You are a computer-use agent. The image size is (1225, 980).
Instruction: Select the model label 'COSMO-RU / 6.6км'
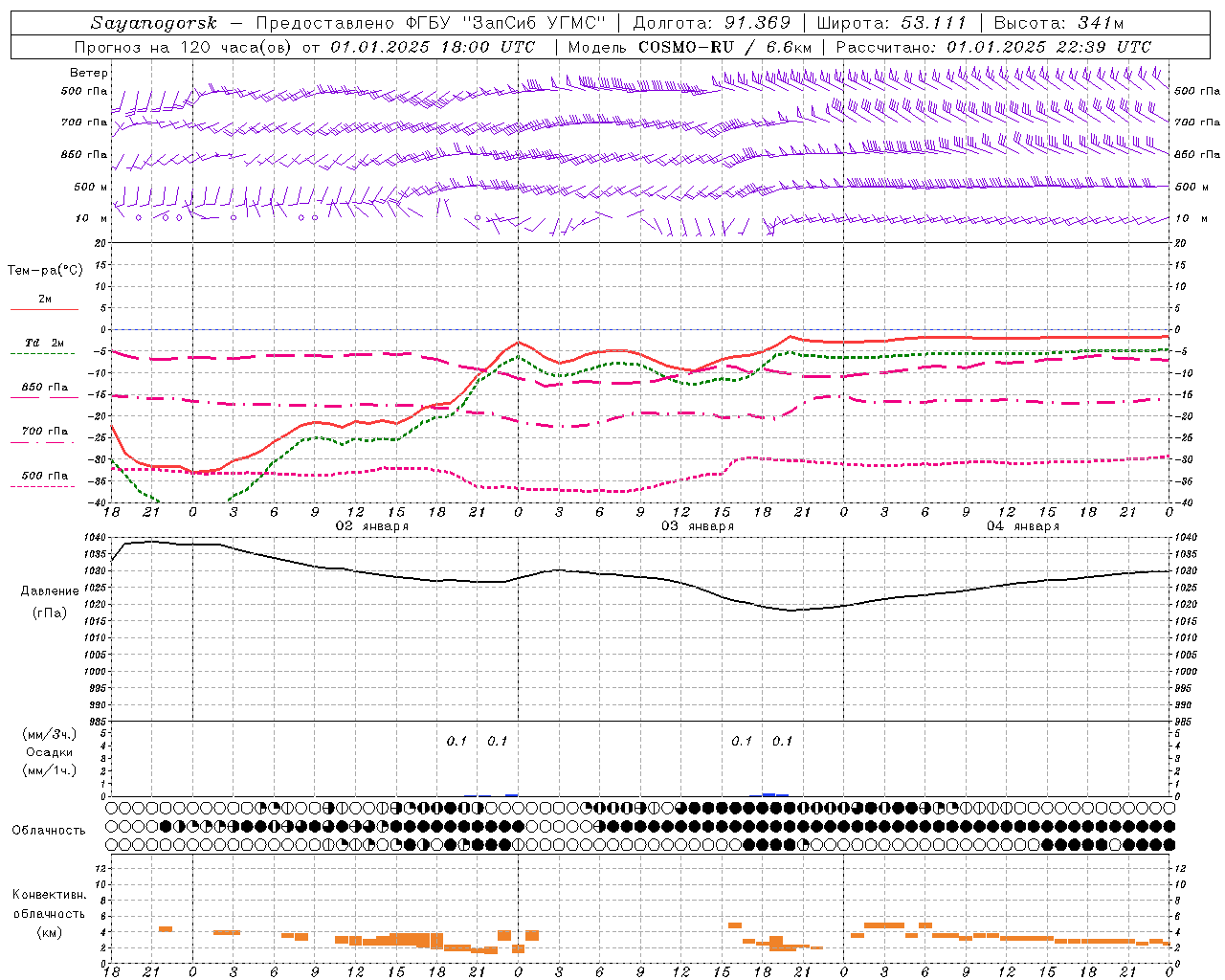click(725, 47)
